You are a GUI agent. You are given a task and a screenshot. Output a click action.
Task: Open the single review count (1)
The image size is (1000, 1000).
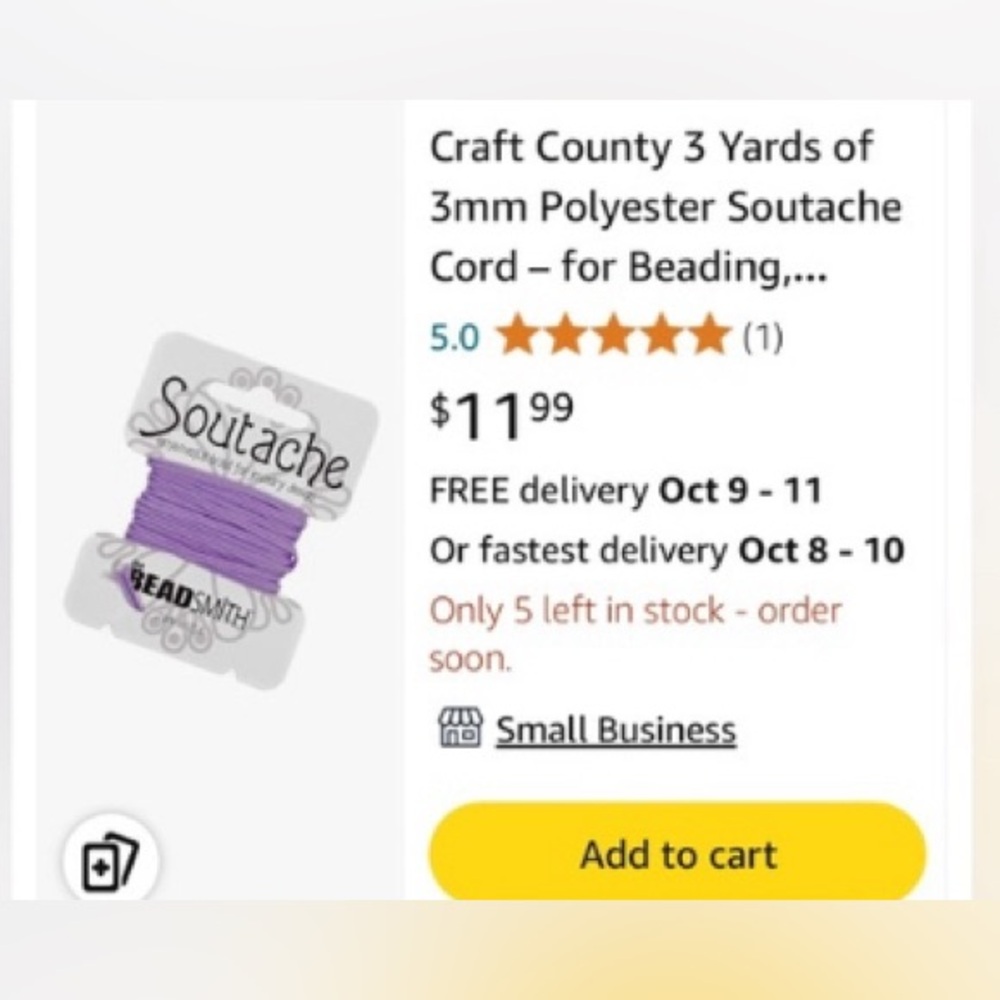click(762, 339)
